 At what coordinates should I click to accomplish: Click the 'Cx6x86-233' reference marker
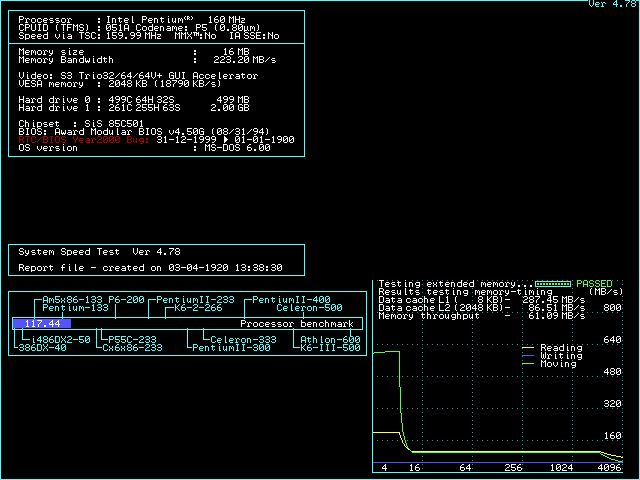tap(132, 348)
